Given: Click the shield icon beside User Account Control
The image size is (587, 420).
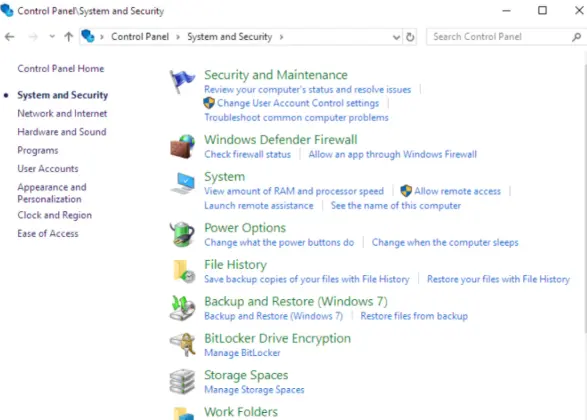Looking at the screenshot, I should [209, 103].
